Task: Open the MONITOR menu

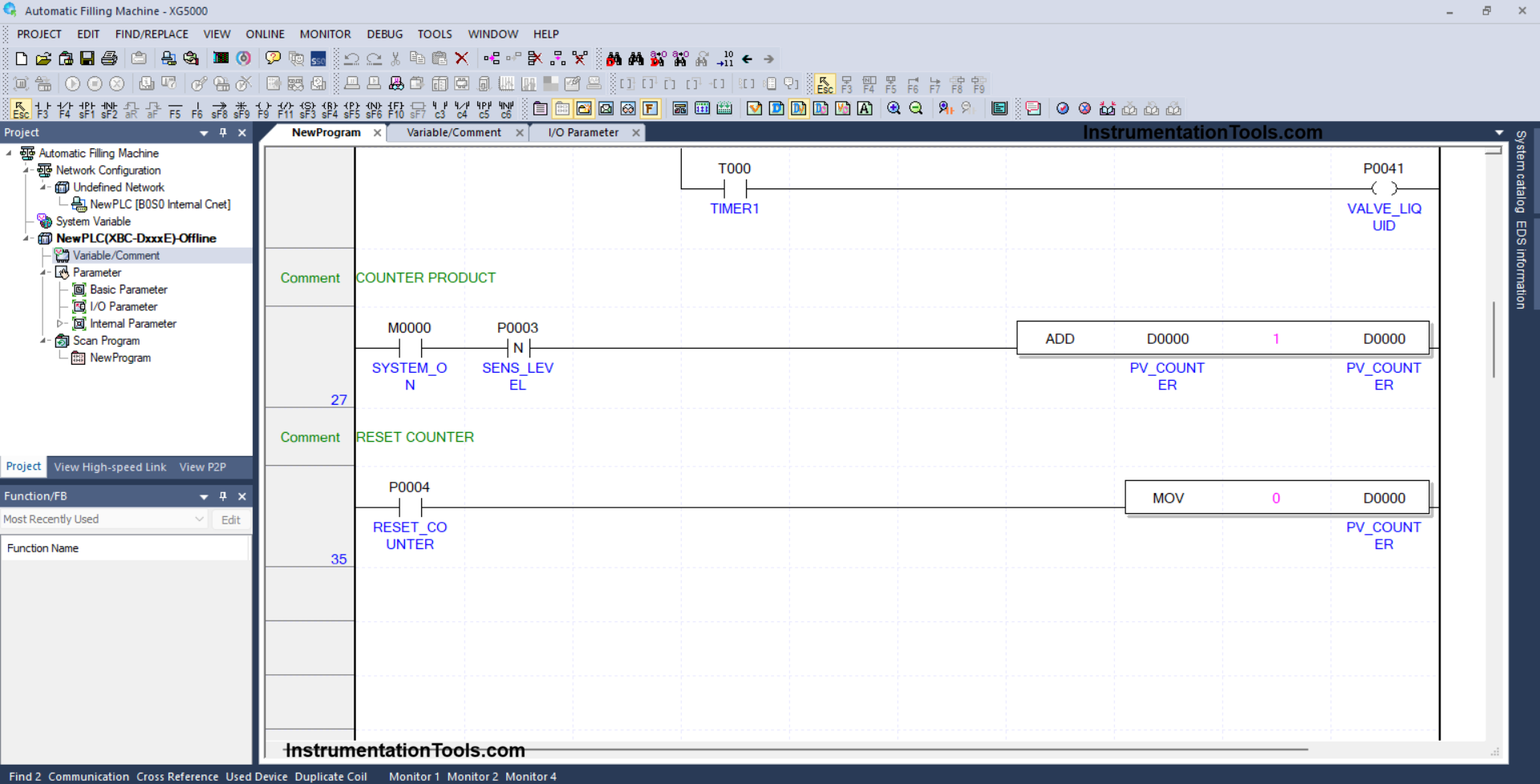Action: tap(325, 34)
